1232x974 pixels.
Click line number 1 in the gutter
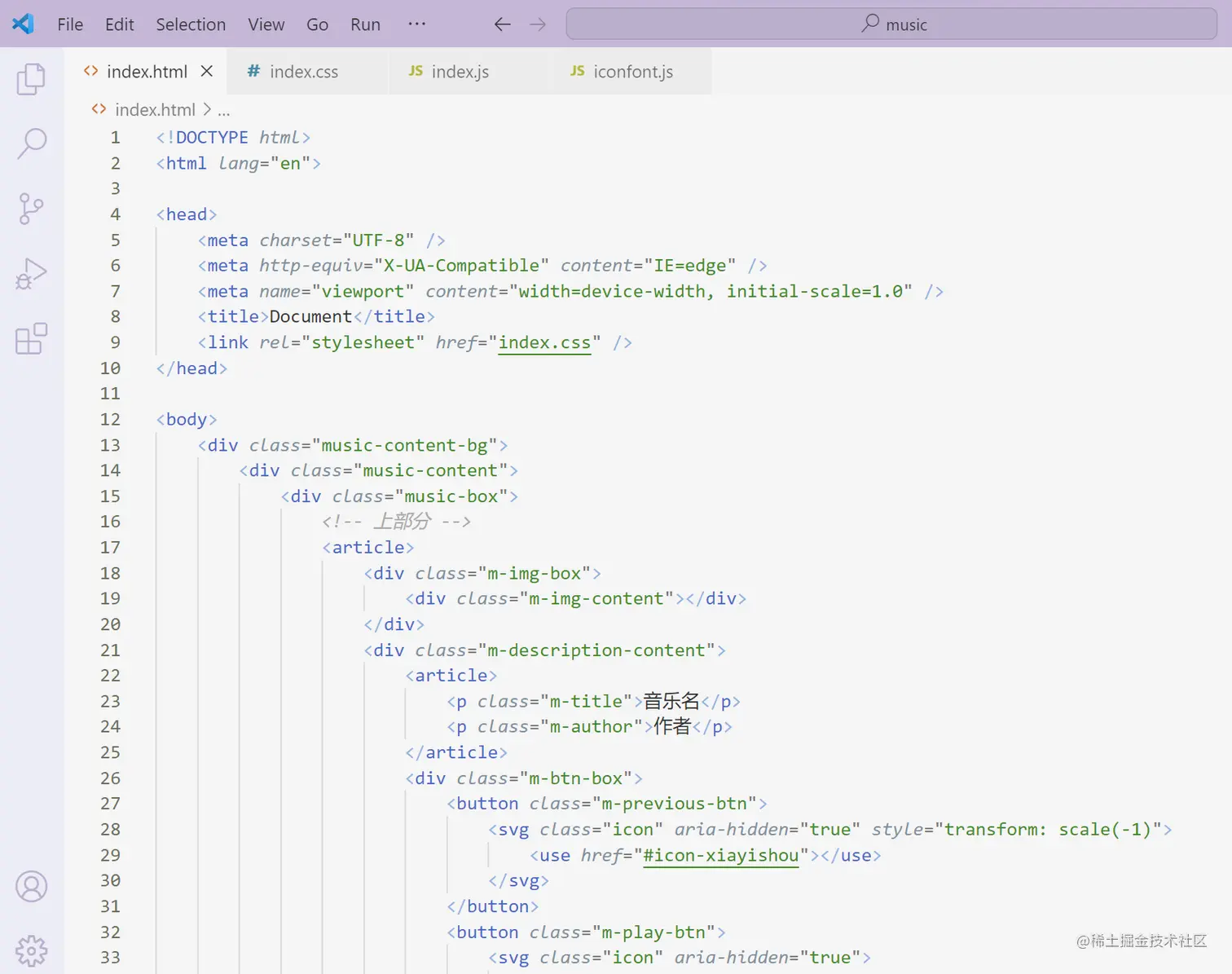(116, 137)
